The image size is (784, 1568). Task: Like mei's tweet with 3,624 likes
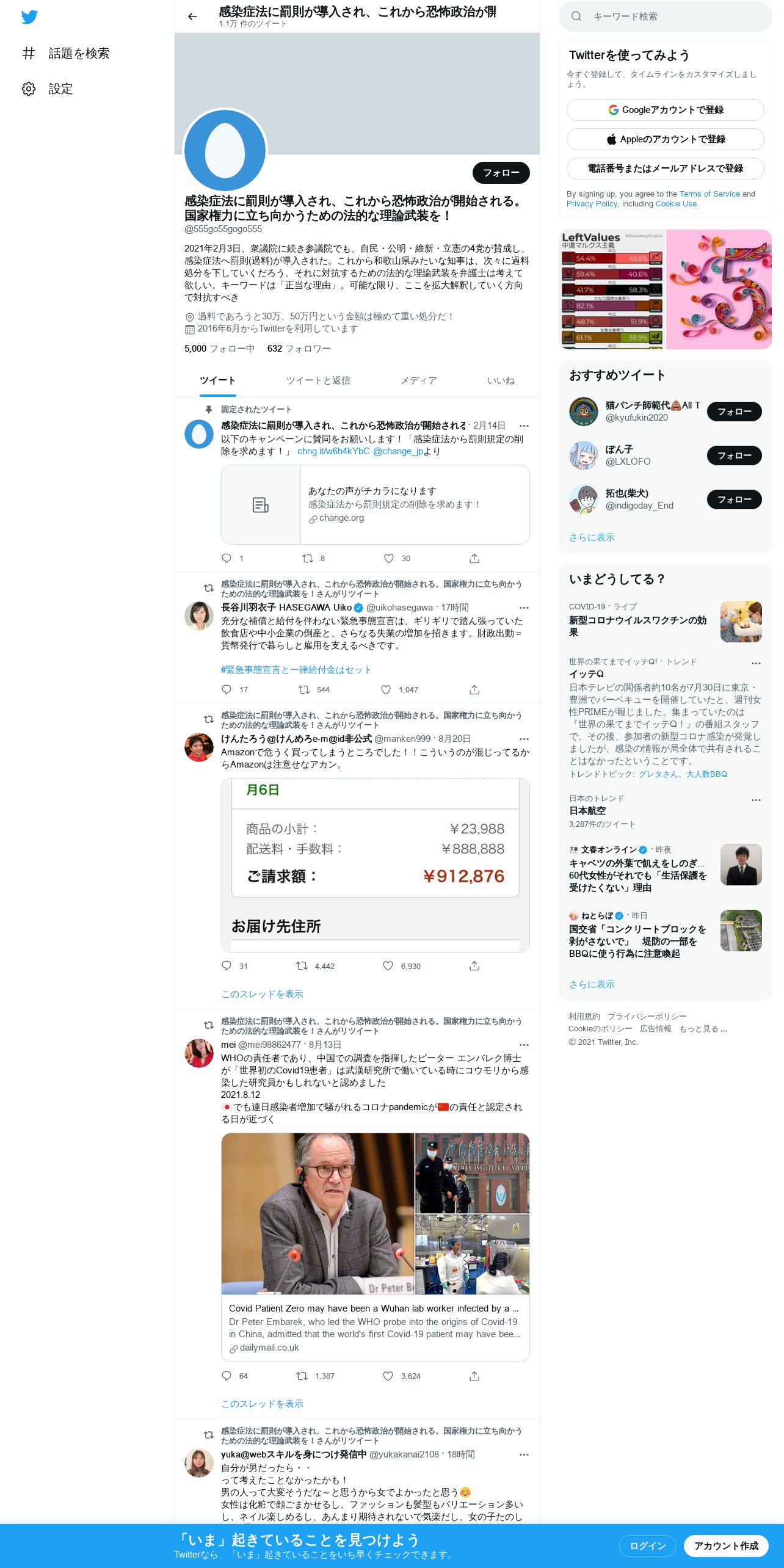coord(388,1376)
